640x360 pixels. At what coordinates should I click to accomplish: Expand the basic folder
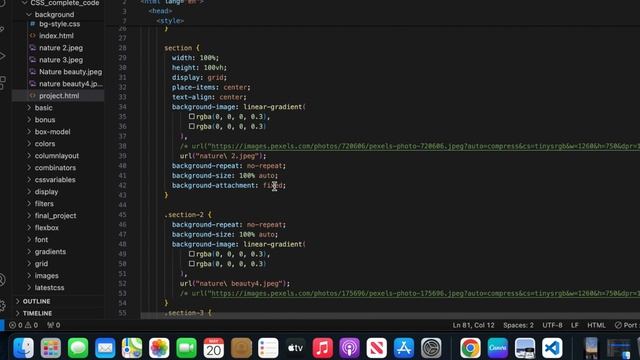pyautogui.click(x=43, y=108)
